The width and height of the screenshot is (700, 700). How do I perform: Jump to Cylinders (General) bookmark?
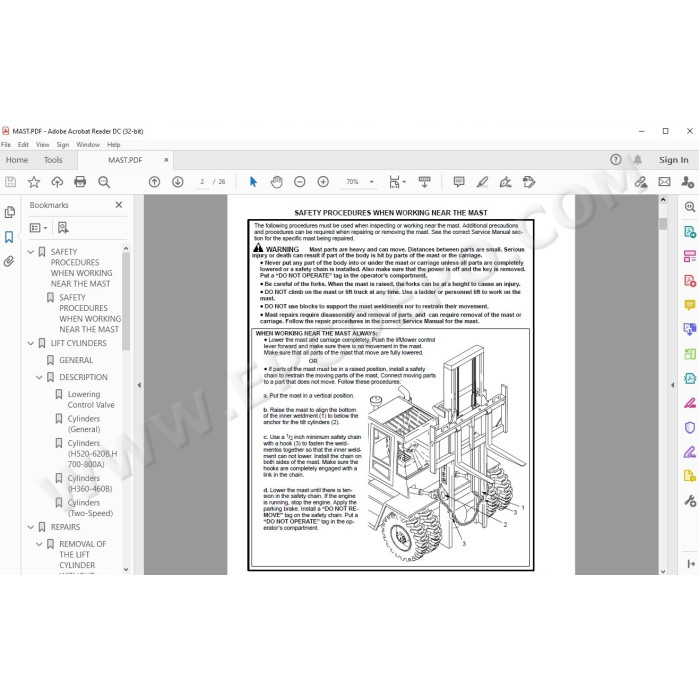(84, 424)
